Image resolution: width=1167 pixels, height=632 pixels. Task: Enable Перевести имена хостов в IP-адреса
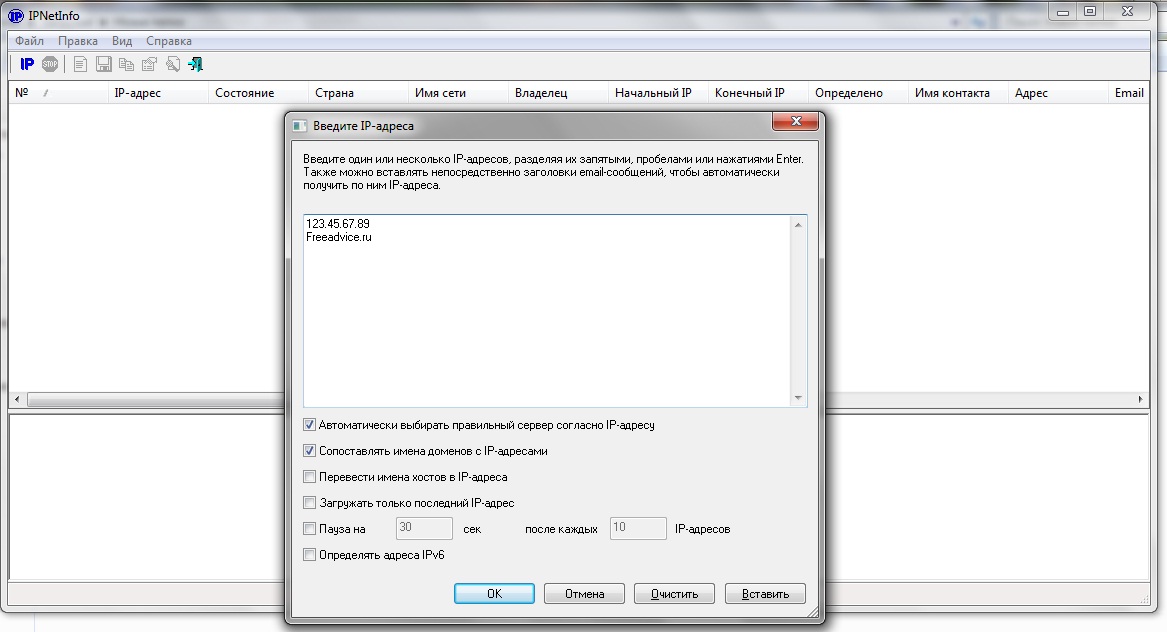310,477
